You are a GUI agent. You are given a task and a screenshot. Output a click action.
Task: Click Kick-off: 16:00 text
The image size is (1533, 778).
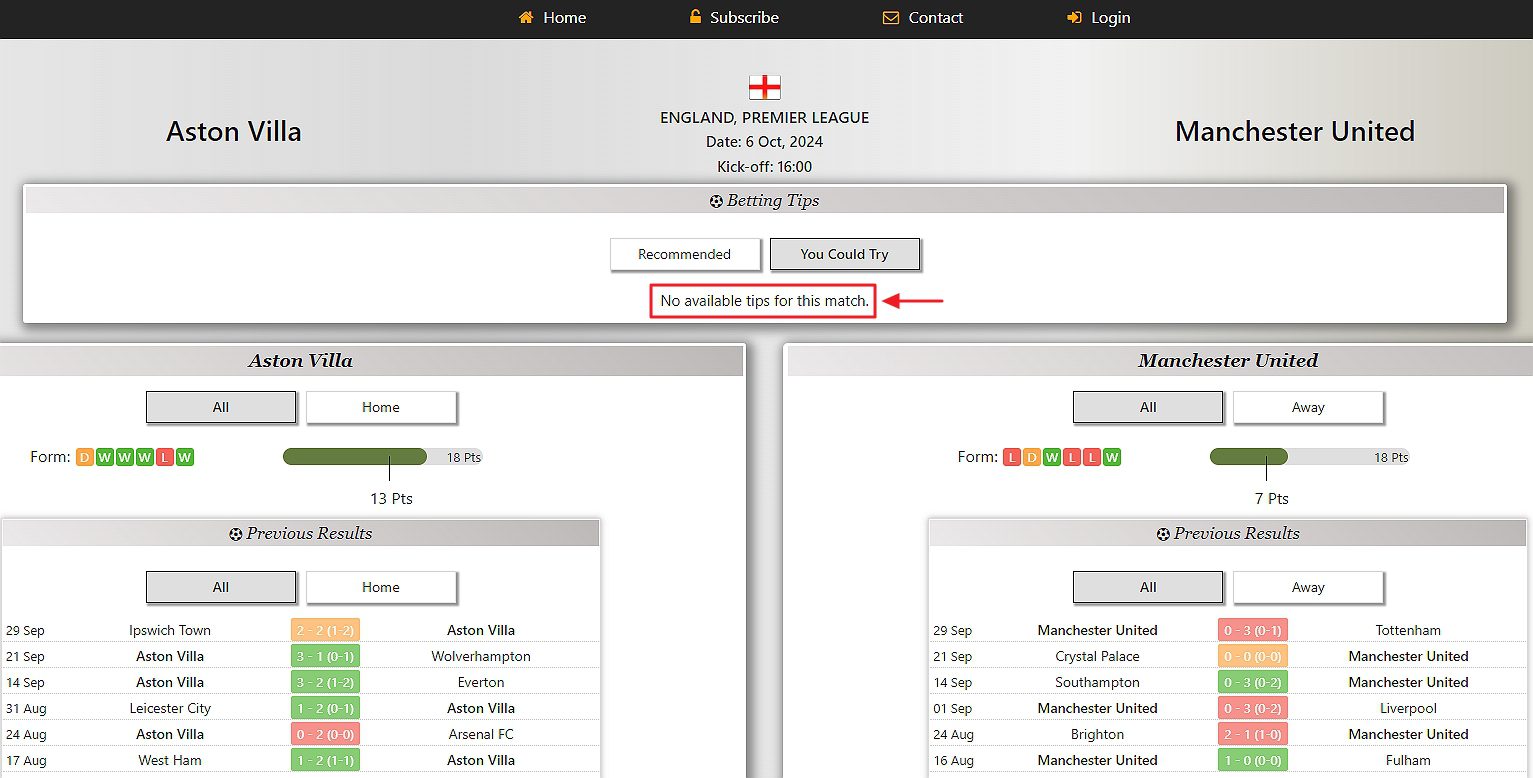pos(765,167)
